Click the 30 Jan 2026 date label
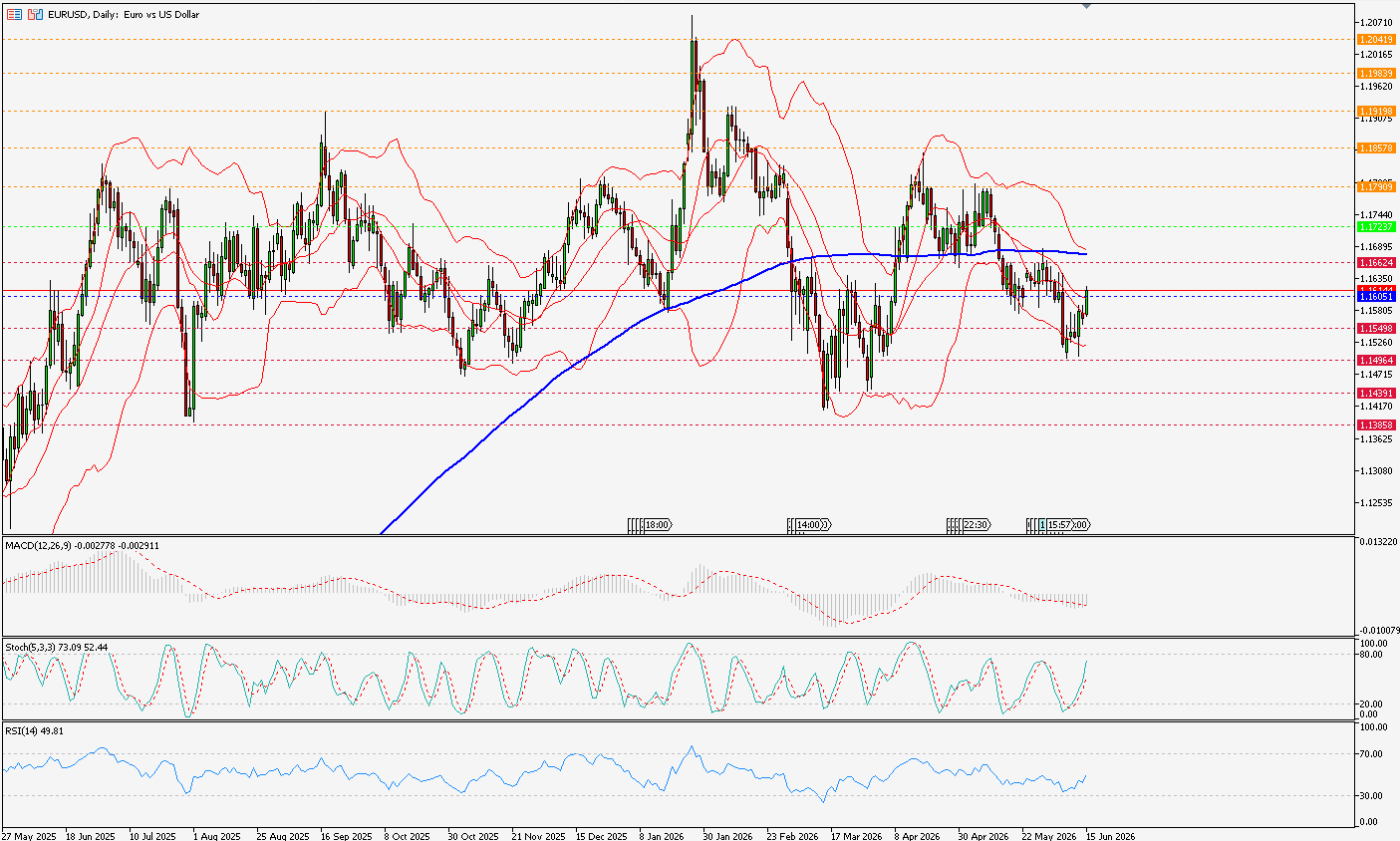 point(729,836)
